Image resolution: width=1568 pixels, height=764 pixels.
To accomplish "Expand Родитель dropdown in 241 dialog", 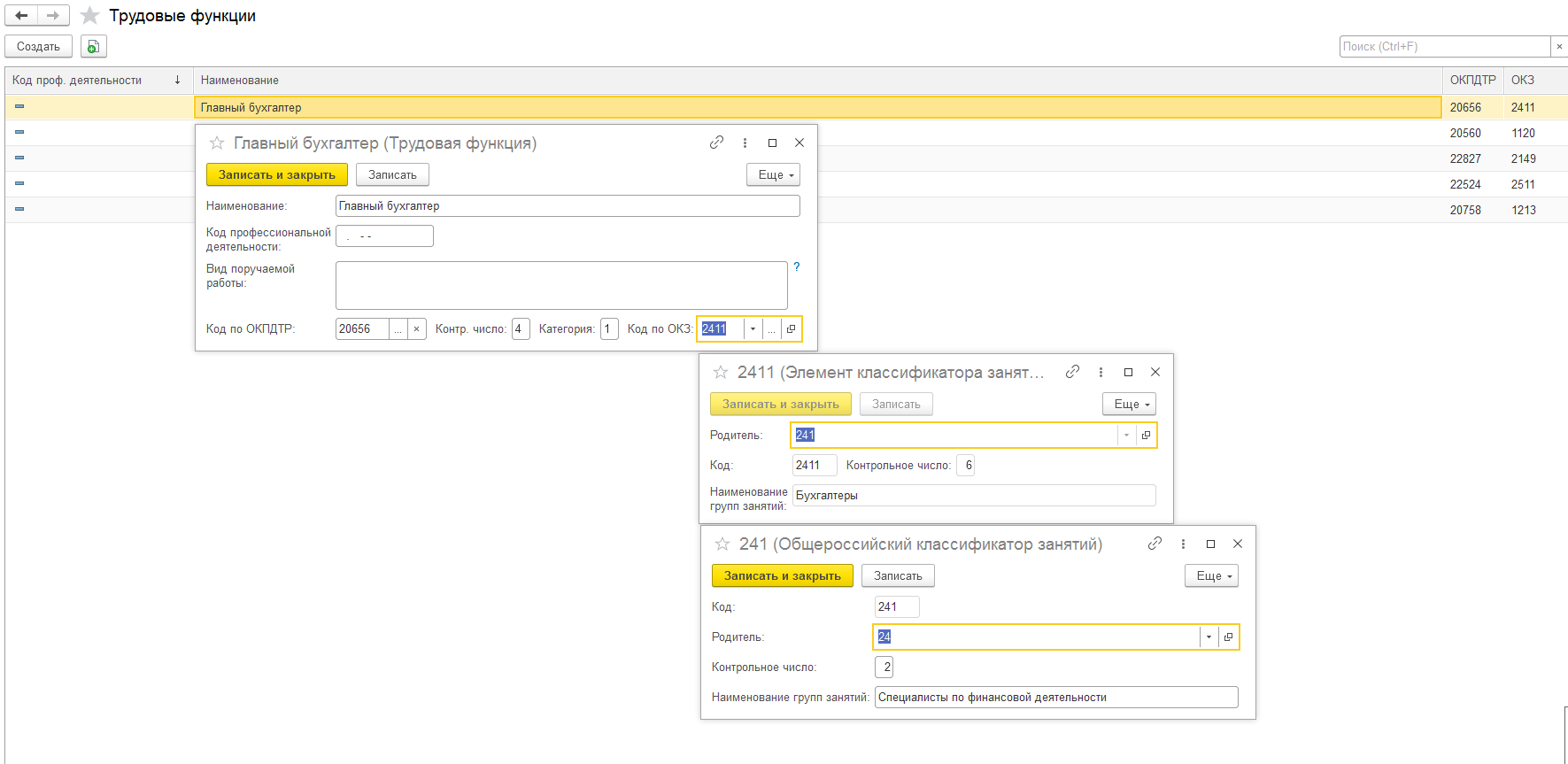I will 1209,637.
